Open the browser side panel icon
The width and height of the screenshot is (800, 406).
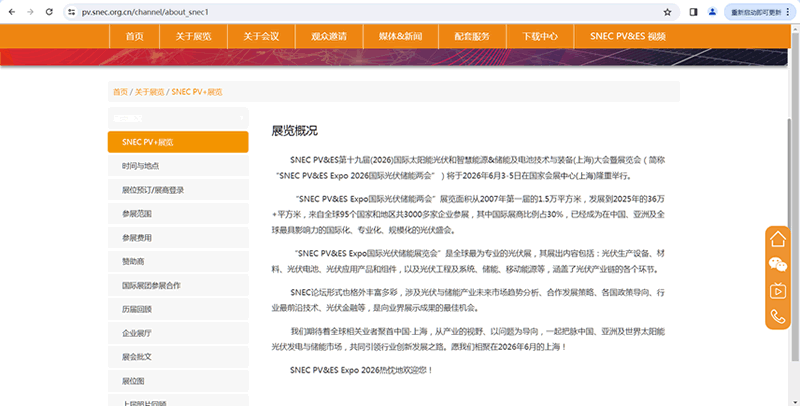(694, 12)
